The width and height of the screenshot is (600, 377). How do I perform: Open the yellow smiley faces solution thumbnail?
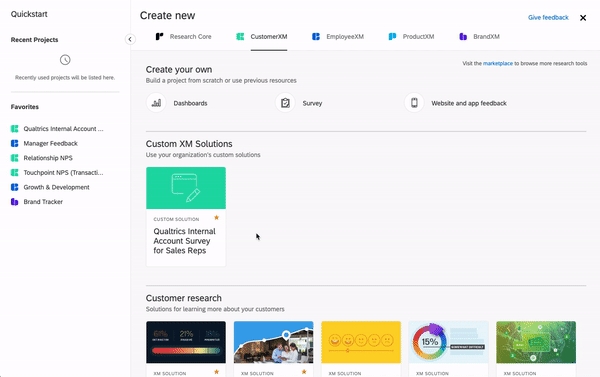pyautogui.click(x=361, y=342)
